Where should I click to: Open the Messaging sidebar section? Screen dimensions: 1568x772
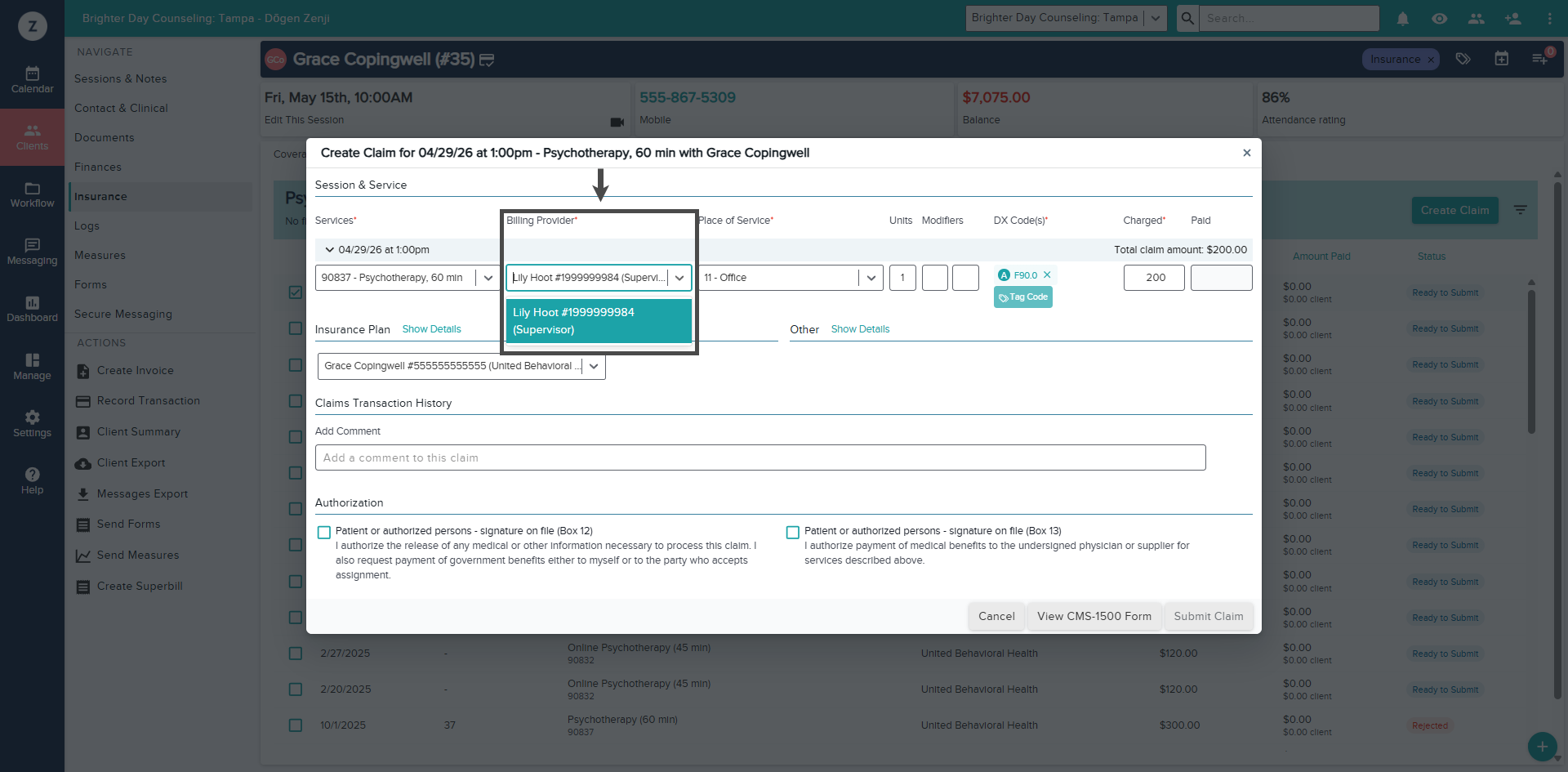32,252
